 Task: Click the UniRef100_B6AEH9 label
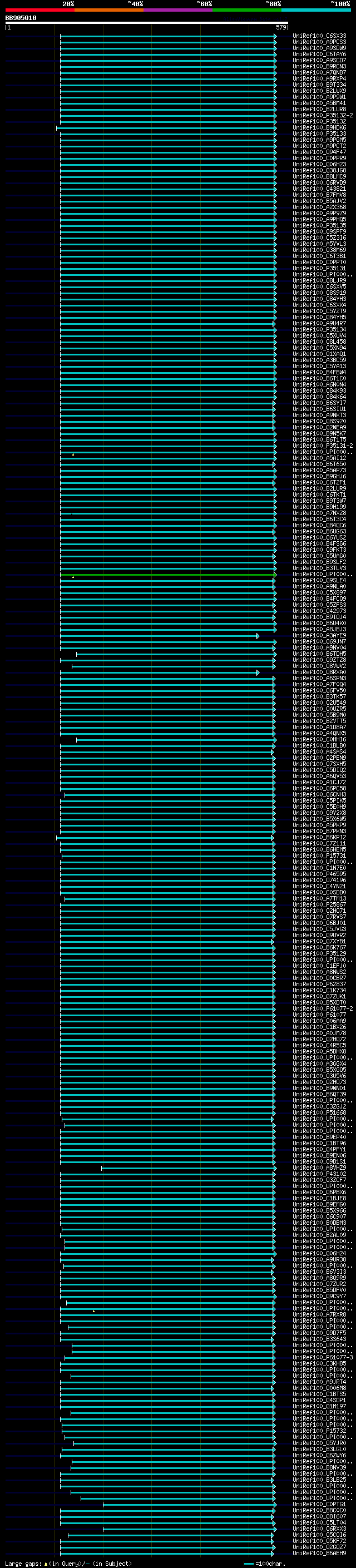(319, 1554)
